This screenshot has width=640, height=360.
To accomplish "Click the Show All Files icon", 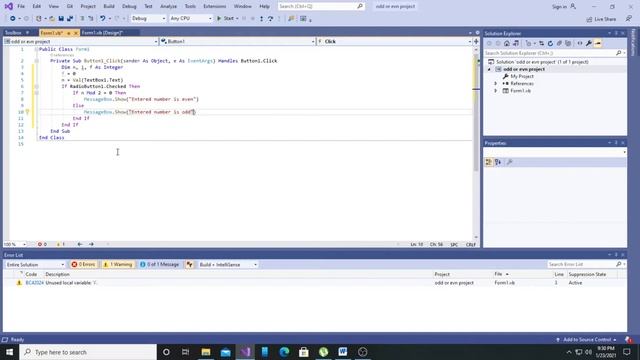I will [568, 43].
